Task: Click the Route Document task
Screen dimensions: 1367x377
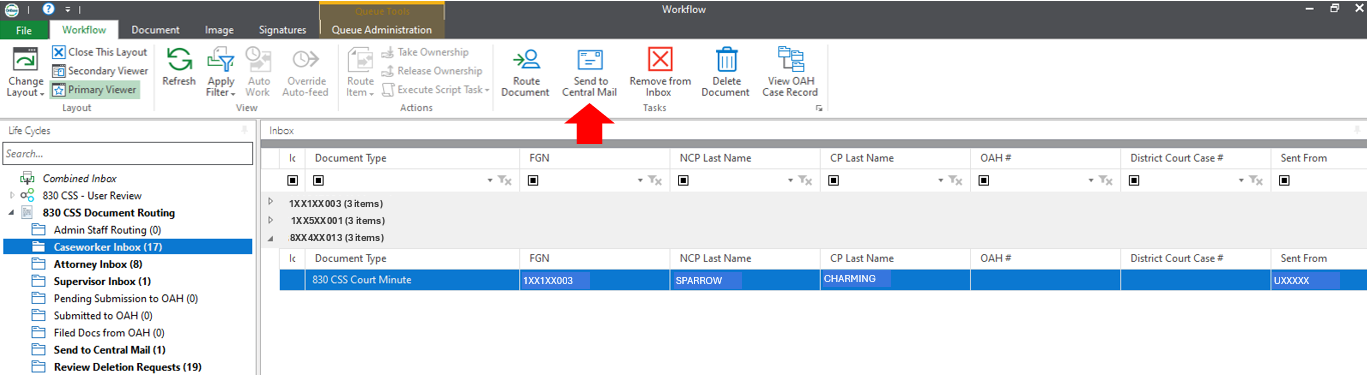Action: point(525,72)
